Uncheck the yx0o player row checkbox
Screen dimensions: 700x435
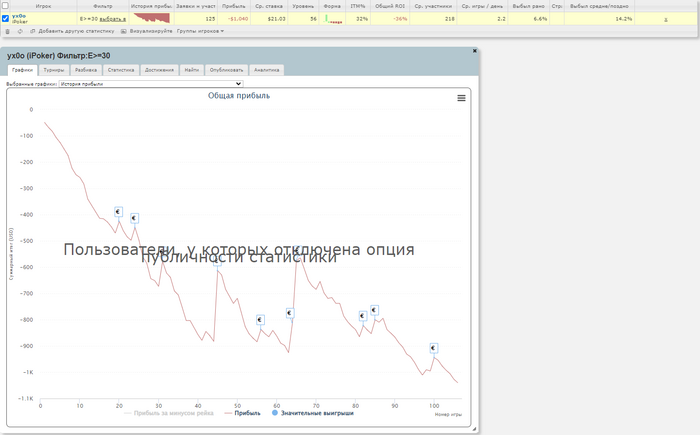(5, 18)
